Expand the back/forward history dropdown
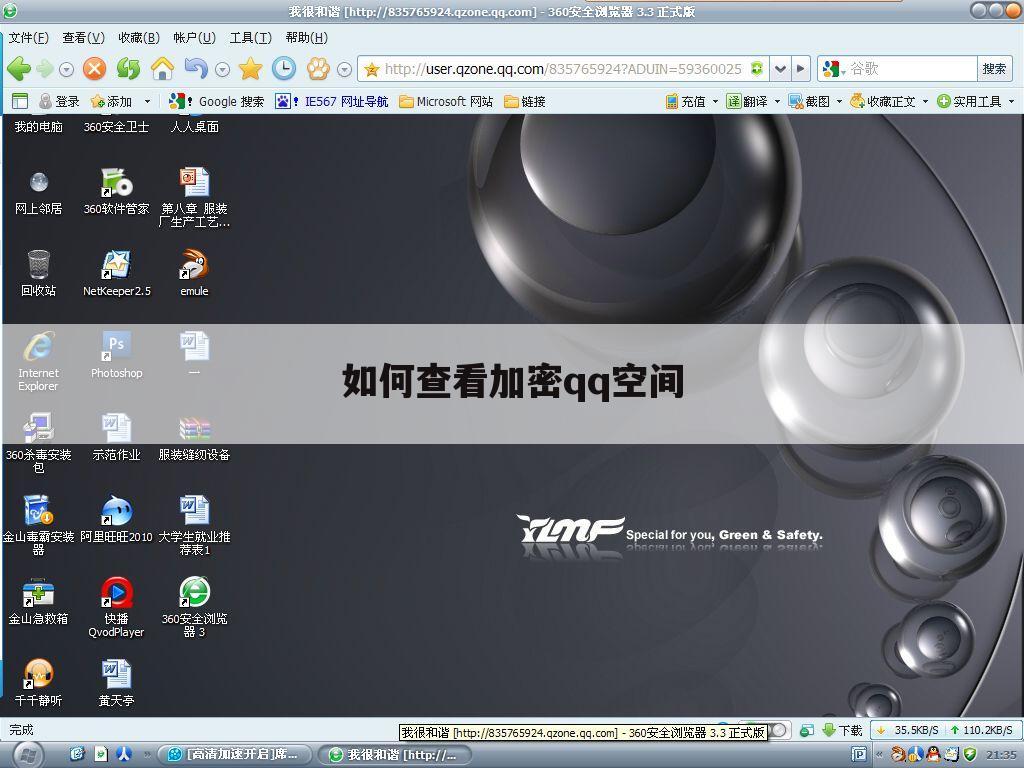This screenshot has width=1024, height=768. tap(66, 69)
